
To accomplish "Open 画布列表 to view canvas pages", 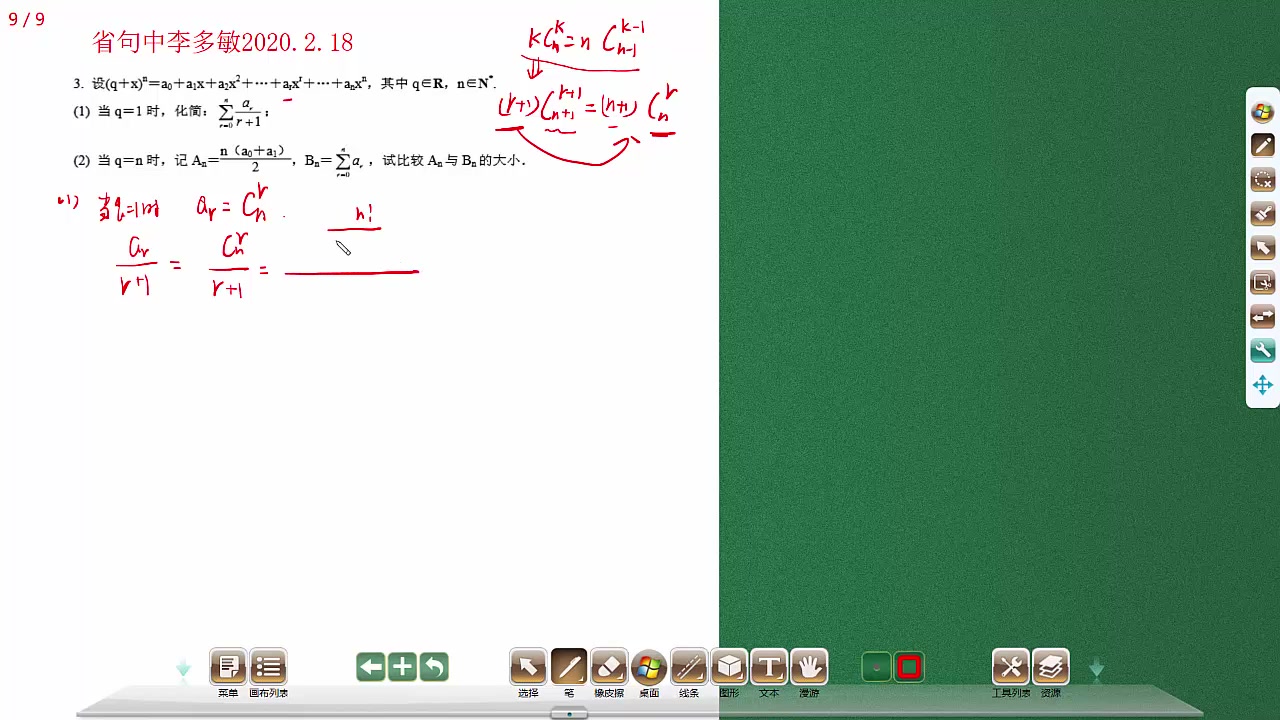I will pyautogui.click(x=268, y=667).
